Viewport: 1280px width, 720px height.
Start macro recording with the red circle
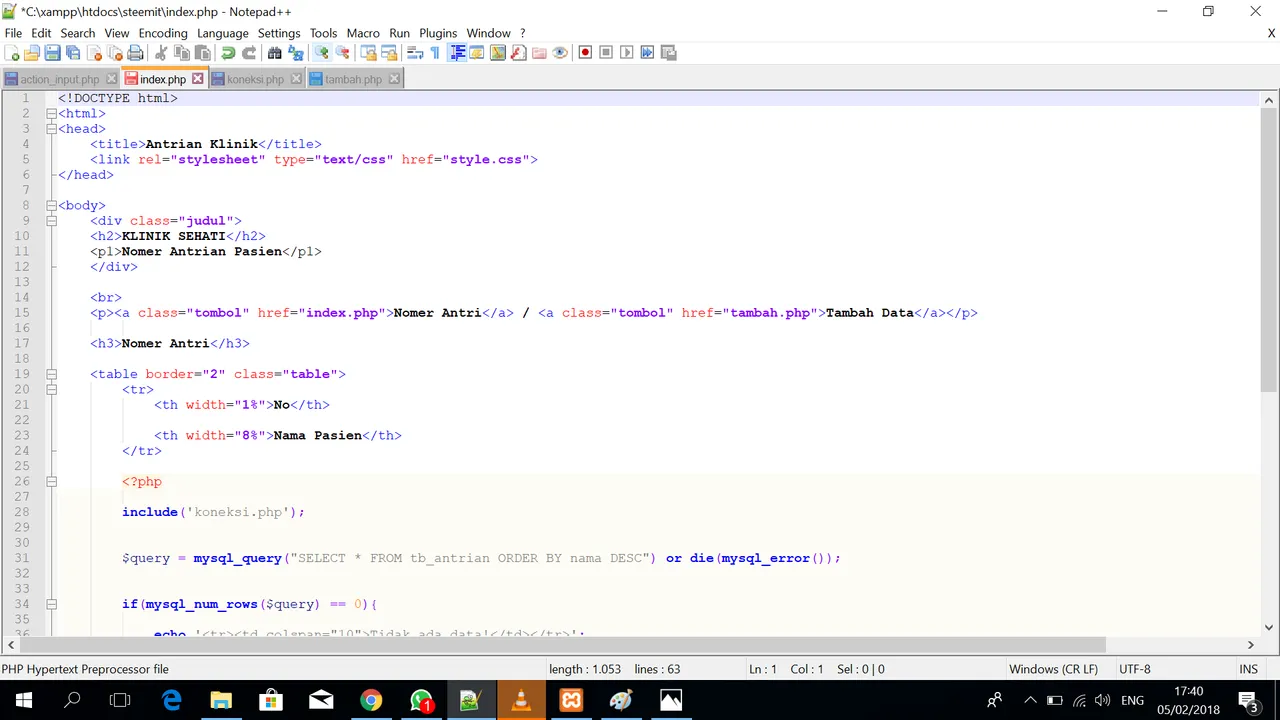[585, 53]
